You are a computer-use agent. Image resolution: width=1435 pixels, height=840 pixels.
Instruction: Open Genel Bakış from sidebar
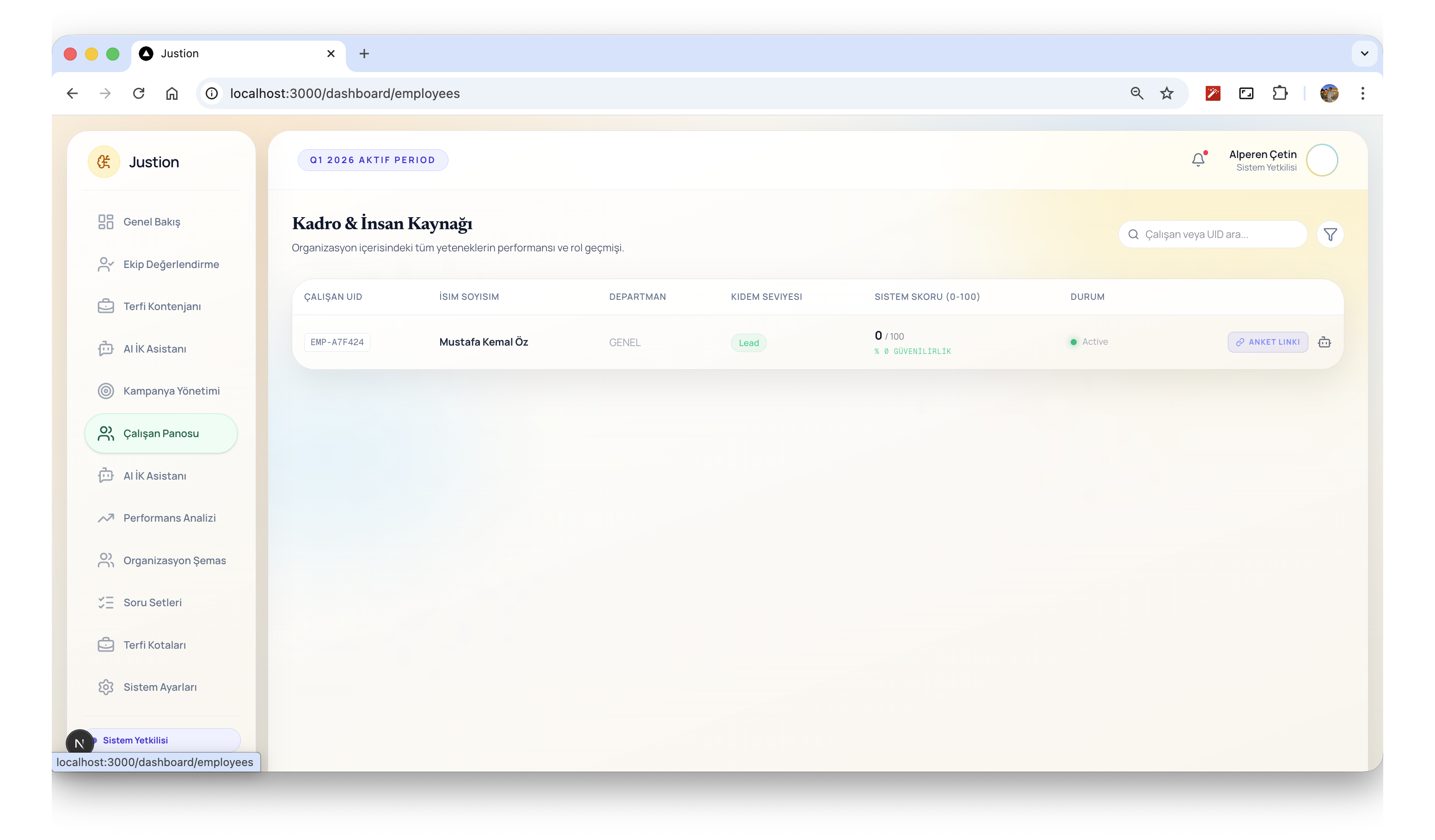point(161,222)
